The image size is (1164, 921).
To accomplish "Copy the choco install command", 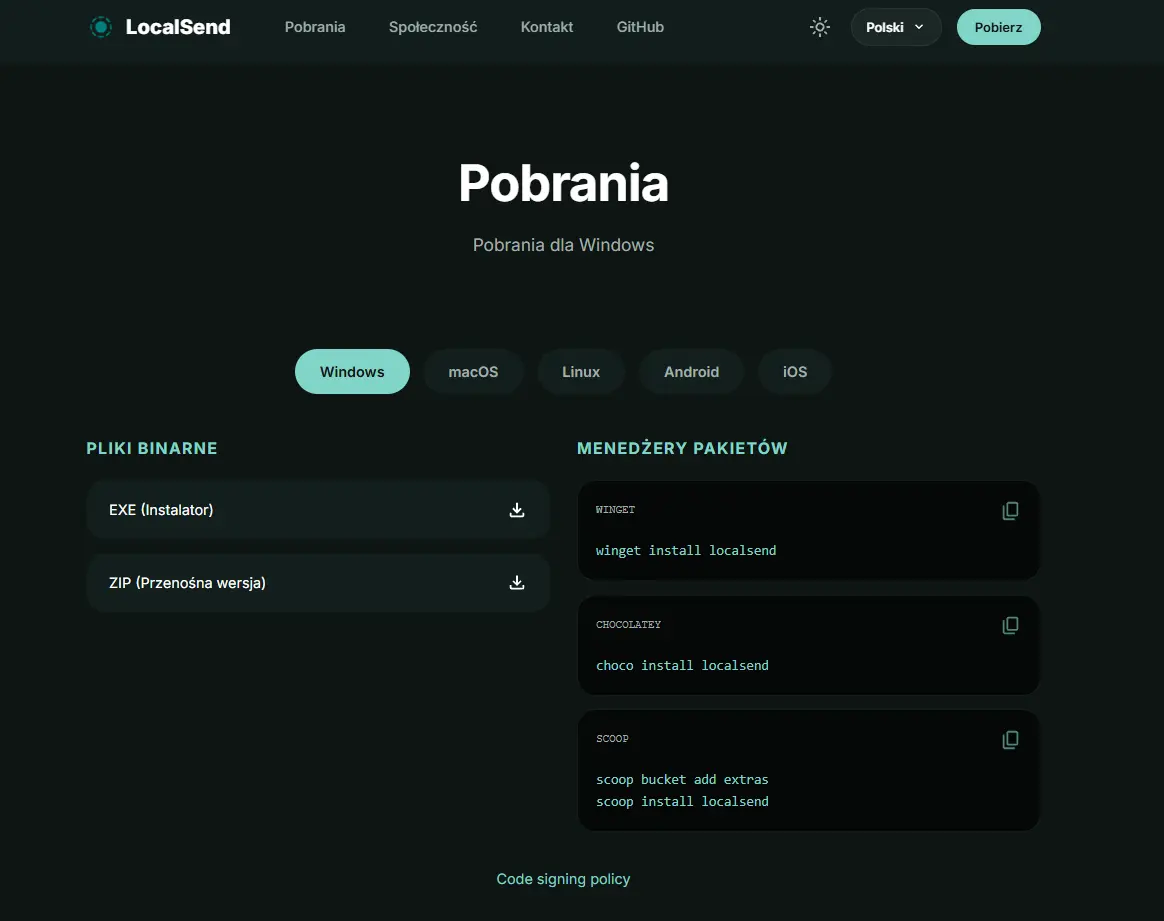I will pyautogui.click(x=1010, y=626).
